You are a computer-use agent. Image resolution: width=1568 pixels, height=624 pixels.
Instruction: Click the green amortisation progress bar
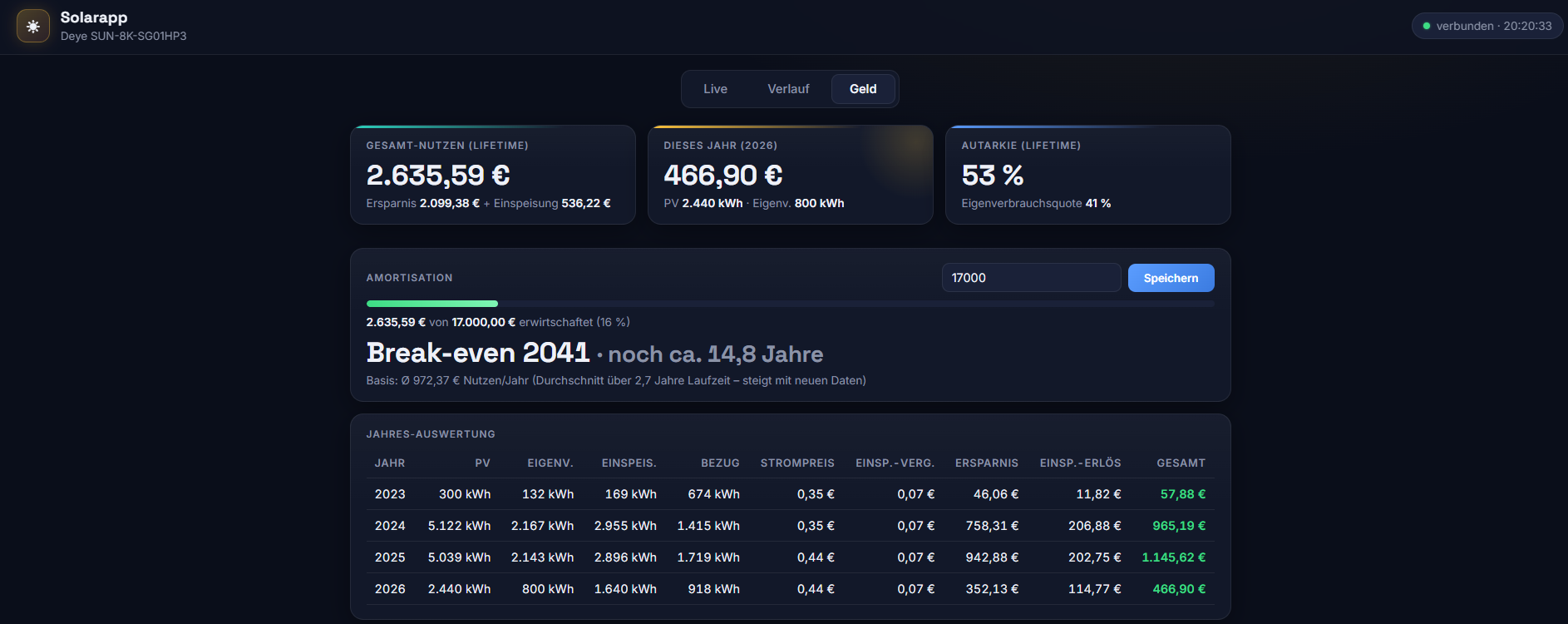pos(432,304)
